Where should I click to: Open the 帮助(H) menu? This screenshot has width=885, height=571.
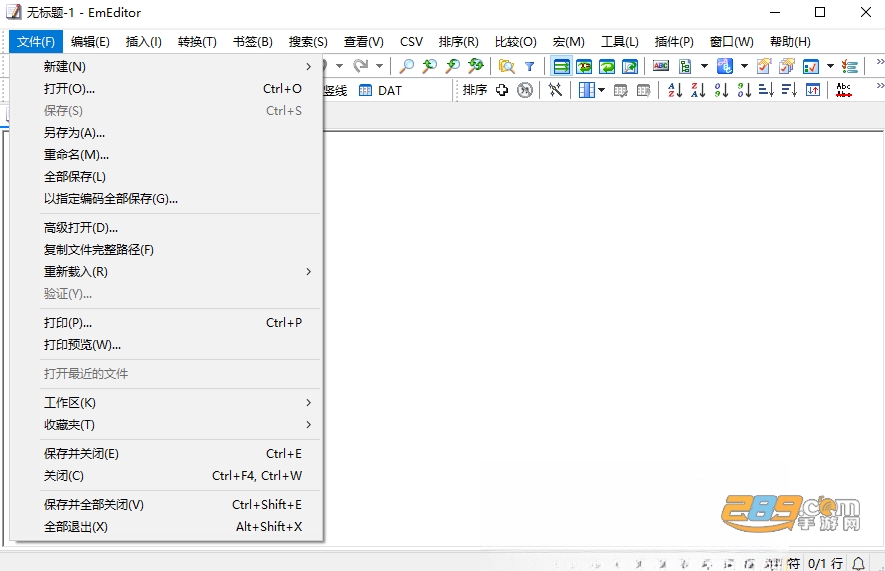[790, 42]
